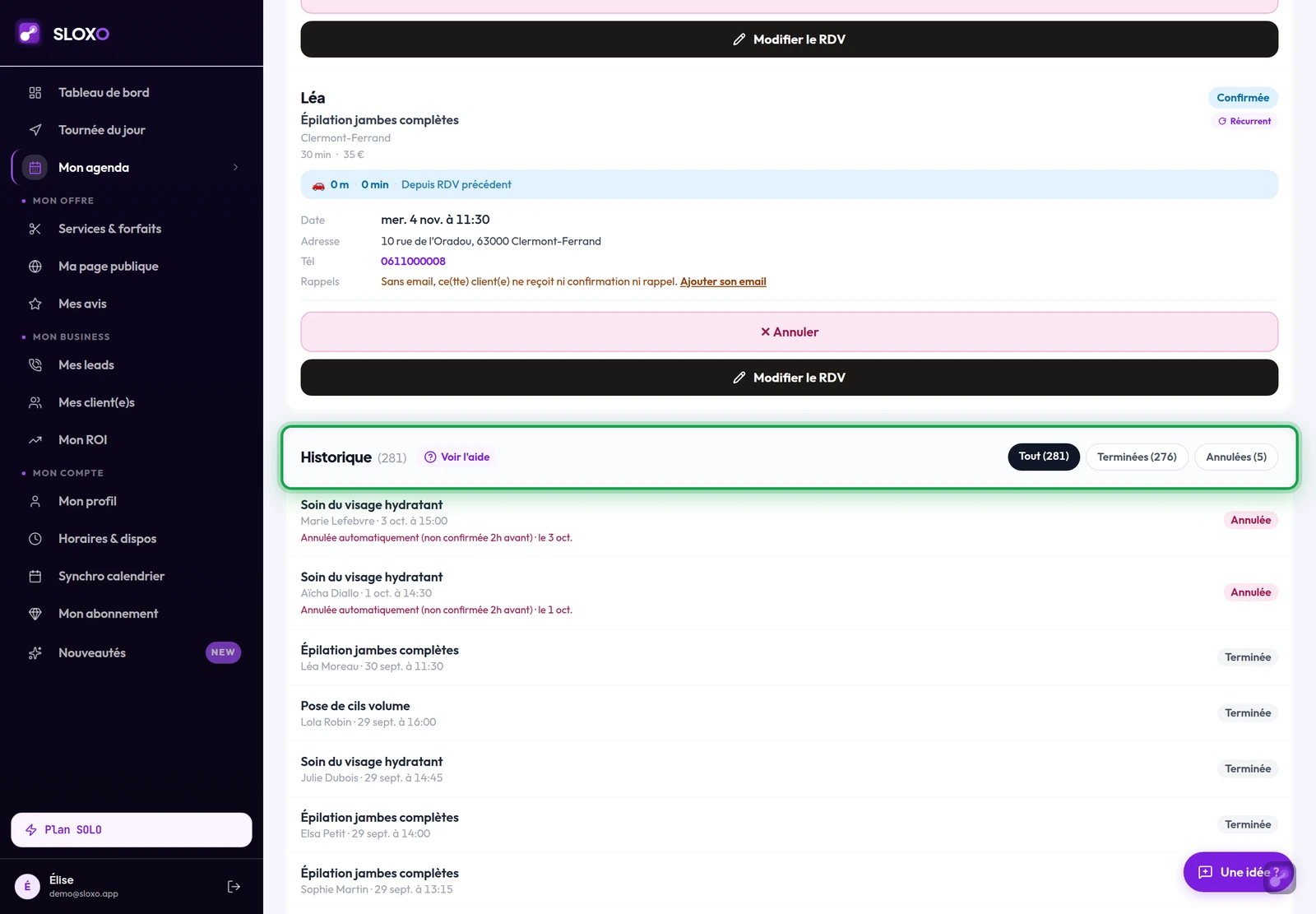The width and height of the screenshot is (1316, 914).
Task: Open the Plan SOLO button
Action: (x=132, y=829)
